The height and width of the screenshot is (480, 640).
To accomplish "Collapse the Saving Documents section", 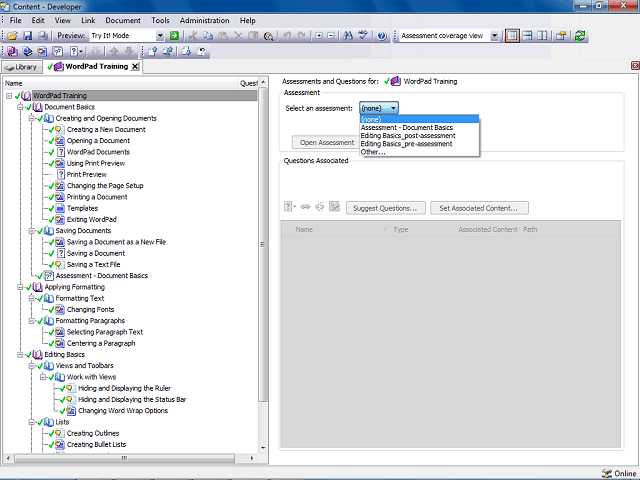I will [x=31, y=231].
